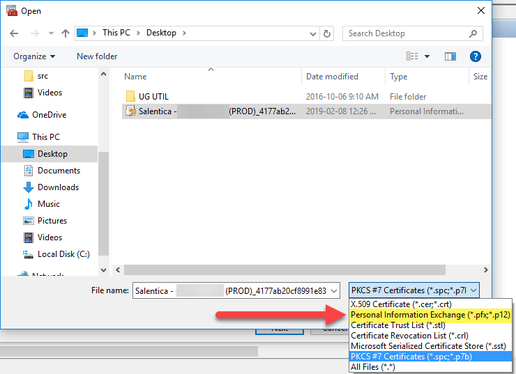Expand the File name history dropdown
Viewport: 516px width, 374px height.
[334, 291]
